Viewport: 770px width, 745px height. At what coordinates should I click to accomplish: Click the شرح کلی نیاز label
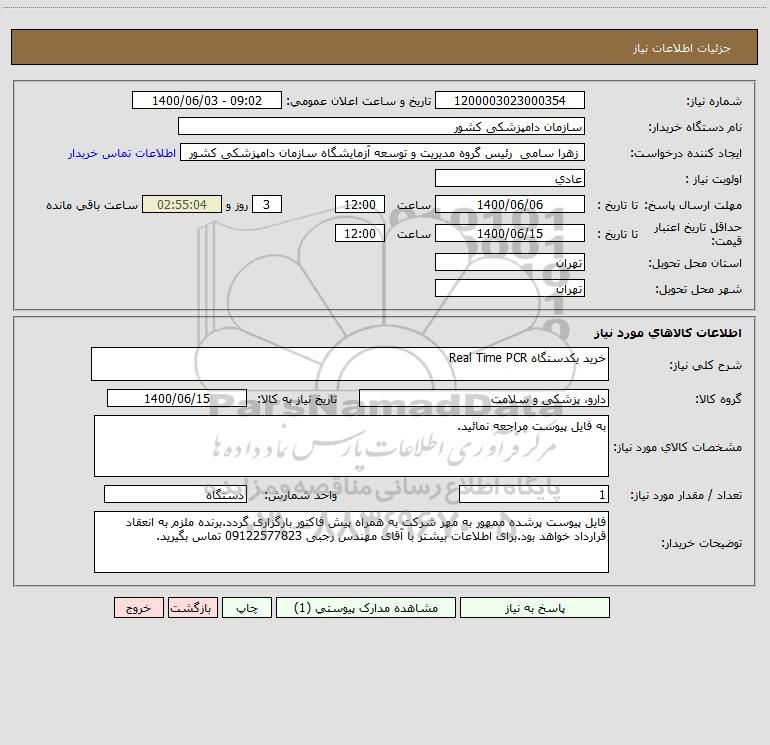point(706,365)
